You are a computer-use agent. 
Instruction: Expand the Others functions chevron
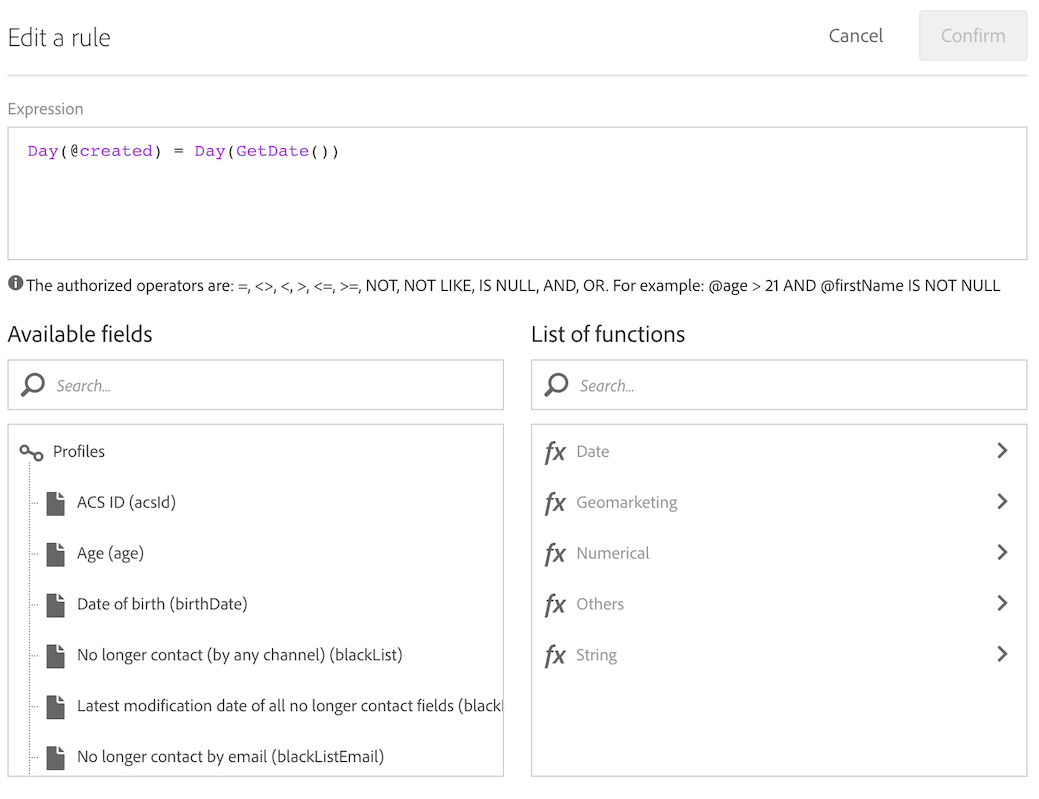(1002, 603)
